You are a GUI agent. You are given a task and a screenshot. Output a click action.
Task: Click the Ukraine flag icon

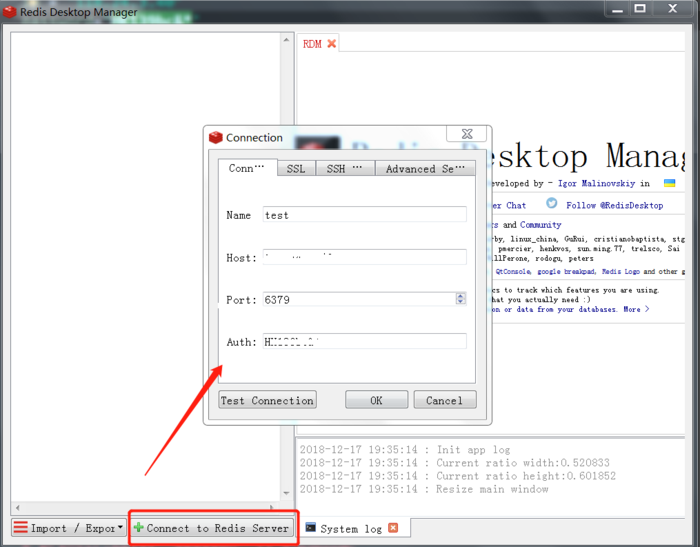tap(669, 183)
